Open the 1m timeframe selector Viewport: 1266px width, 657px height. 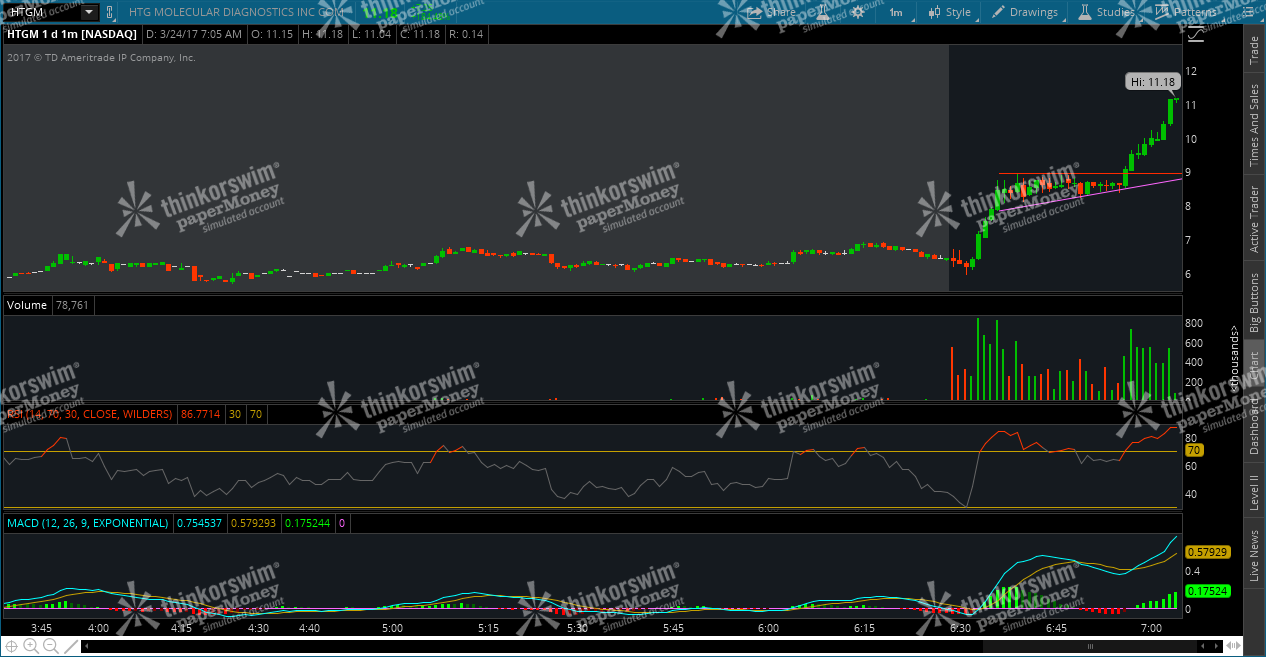(x=896, y=12)
